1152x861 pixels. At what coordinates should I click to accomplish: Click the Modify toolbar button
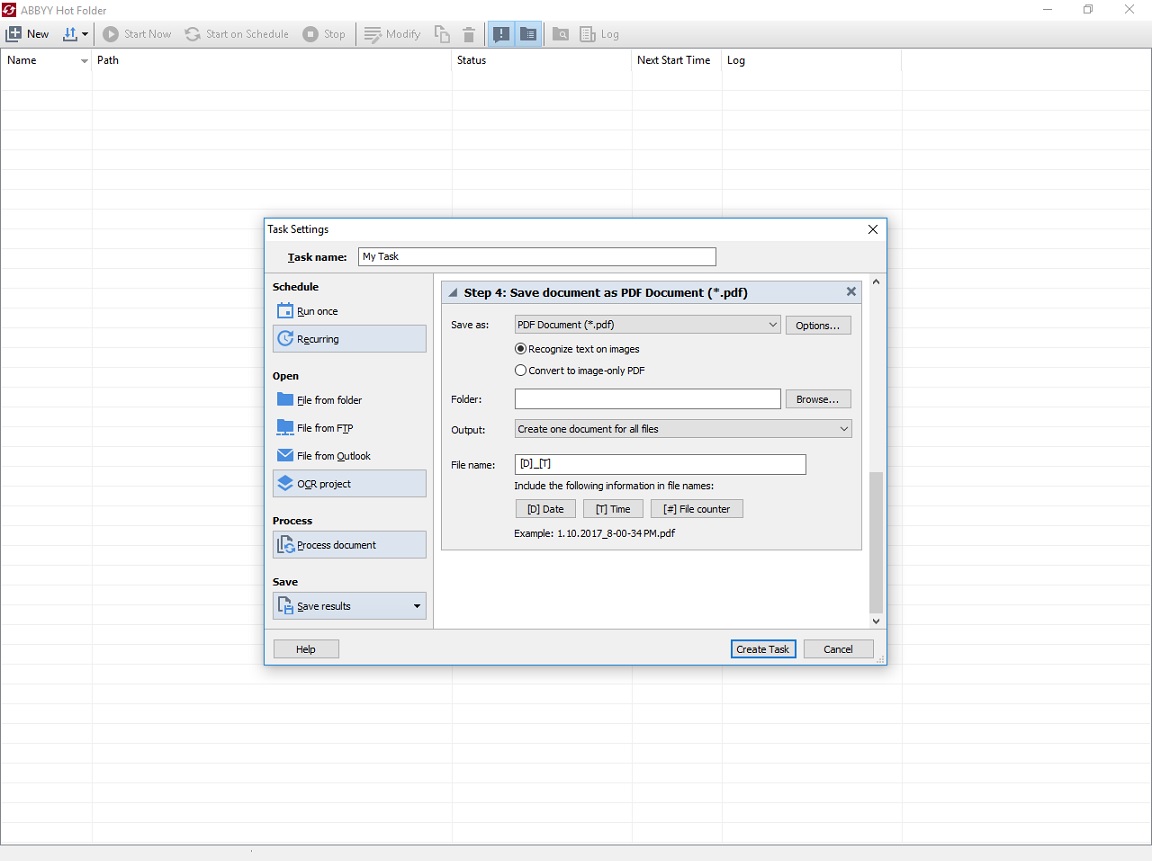coord(392,34)
